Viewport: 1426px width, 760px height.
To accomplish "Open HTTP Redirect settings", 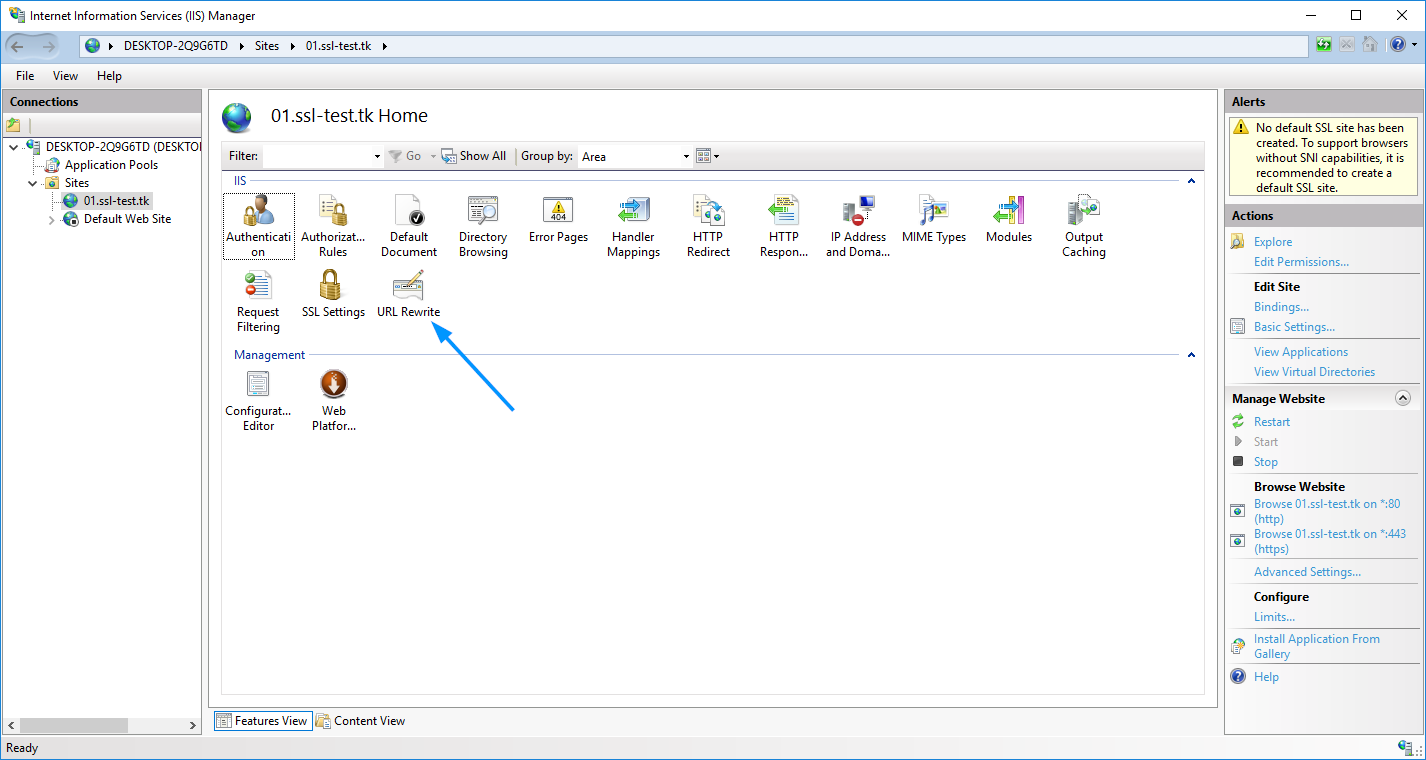I will point(708,220).
